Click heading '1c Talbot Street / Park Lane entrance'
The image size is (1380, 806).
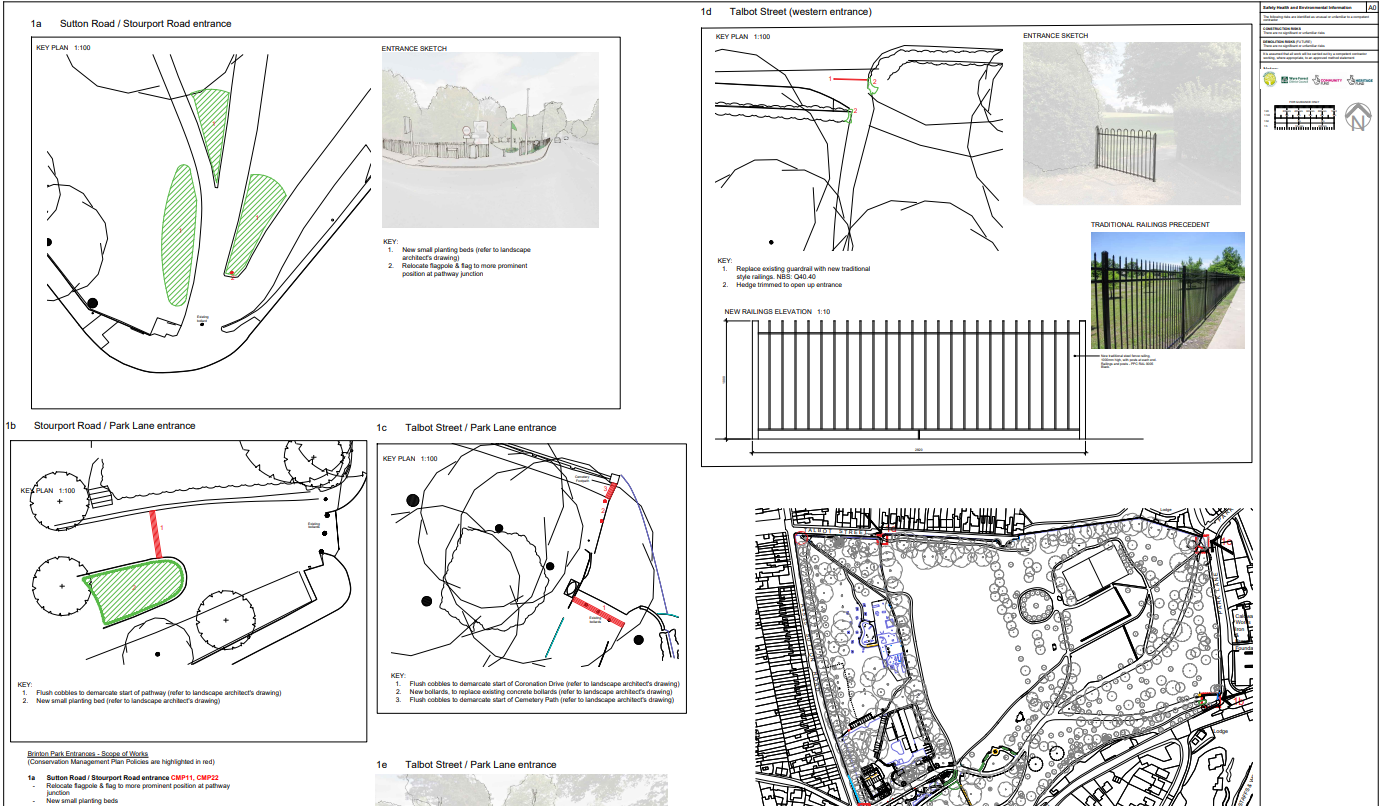(x=466, y=428)
